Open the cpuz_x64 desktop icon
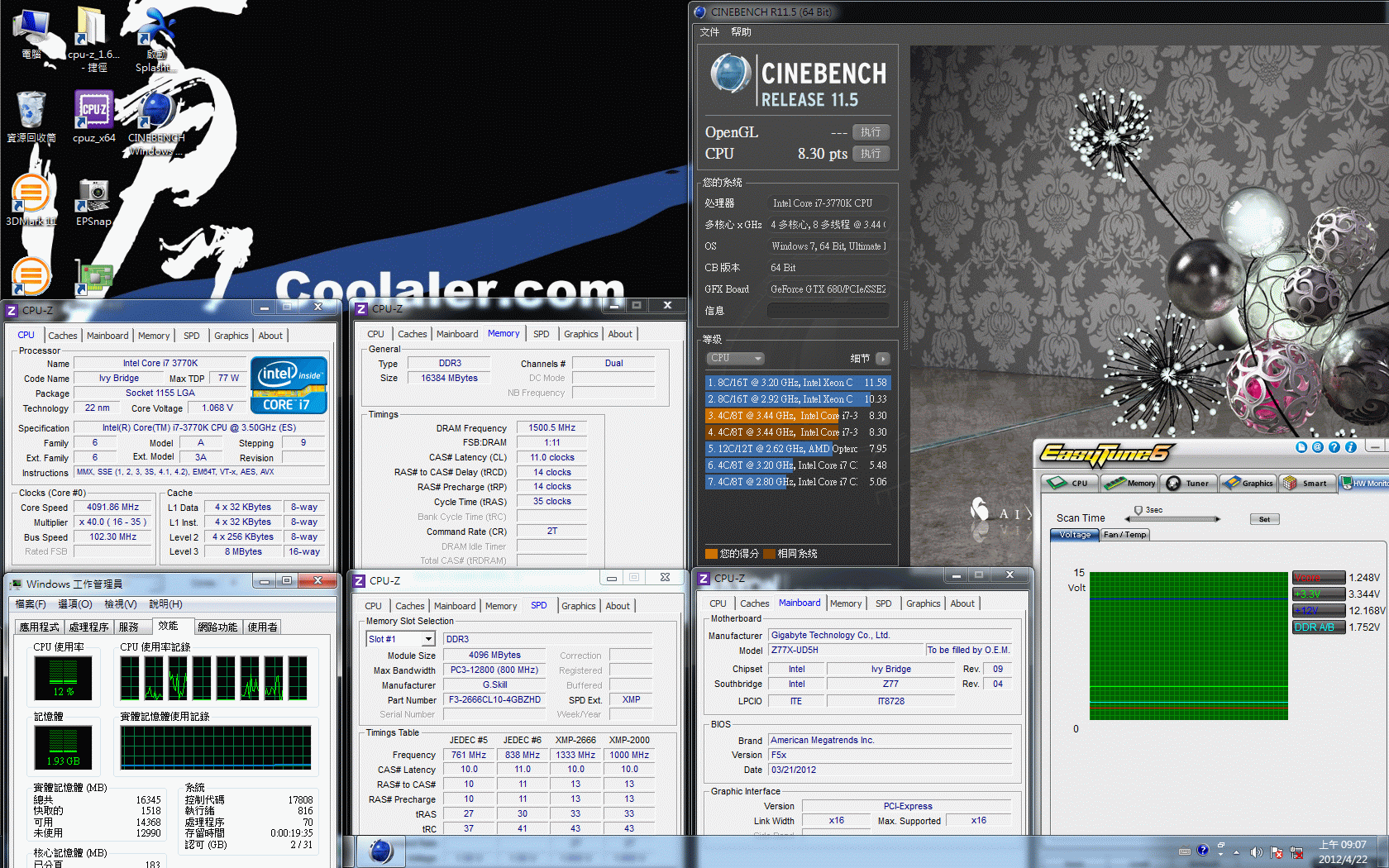The image size is (1389, 868). click(x=93, y=116)
